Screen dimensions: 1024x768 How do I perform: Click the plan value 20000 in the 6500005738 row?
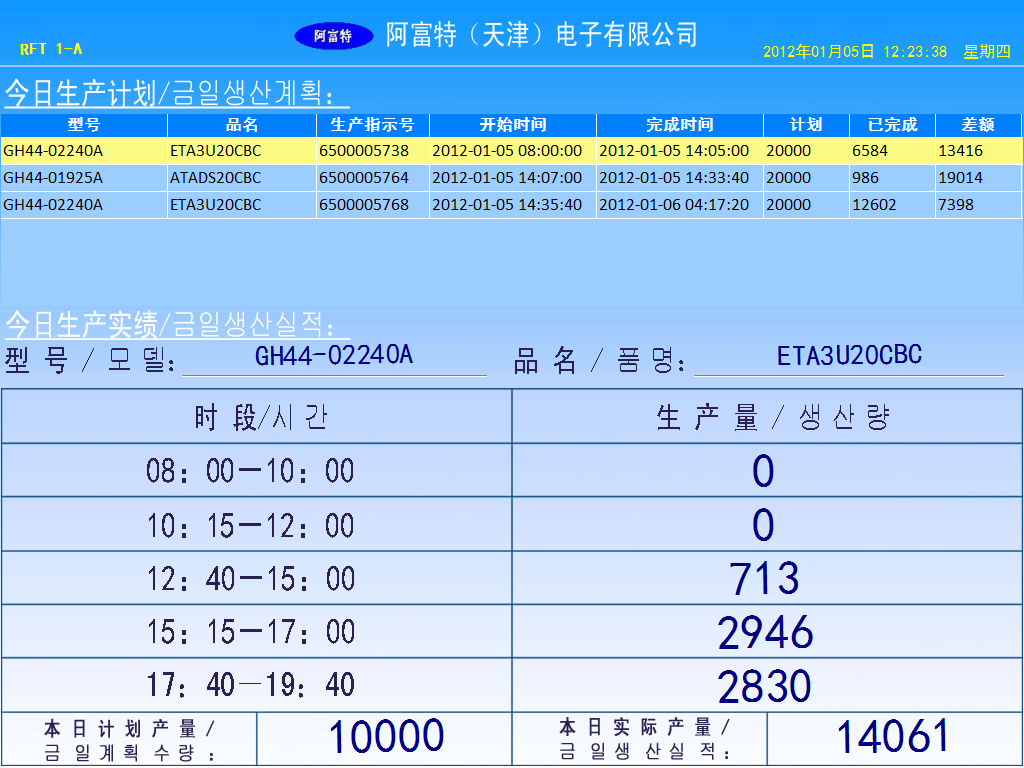(806, 151)
